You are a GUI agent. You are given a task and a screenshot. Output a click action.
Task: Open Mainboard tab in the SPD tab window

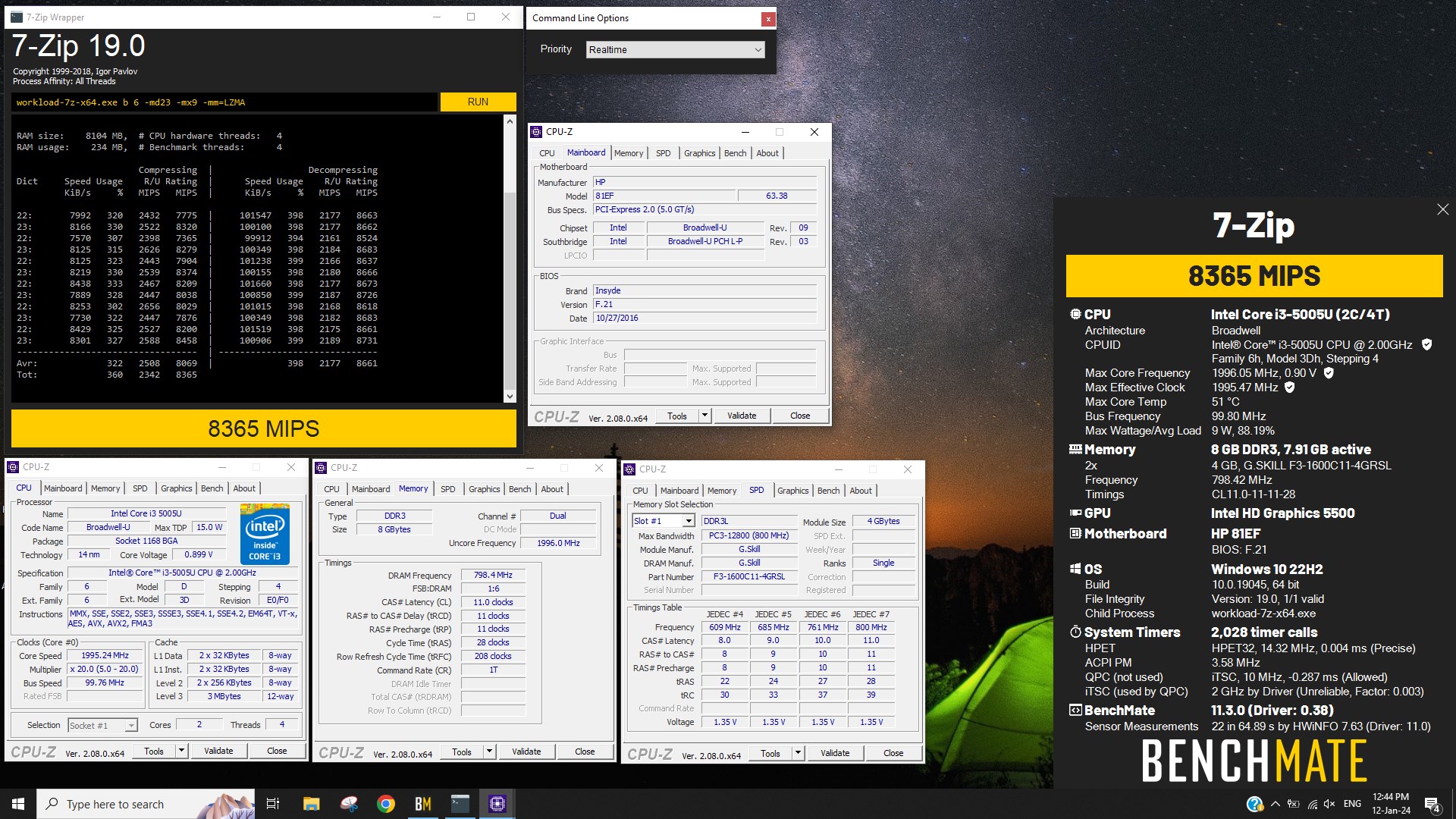pos(679,491)
